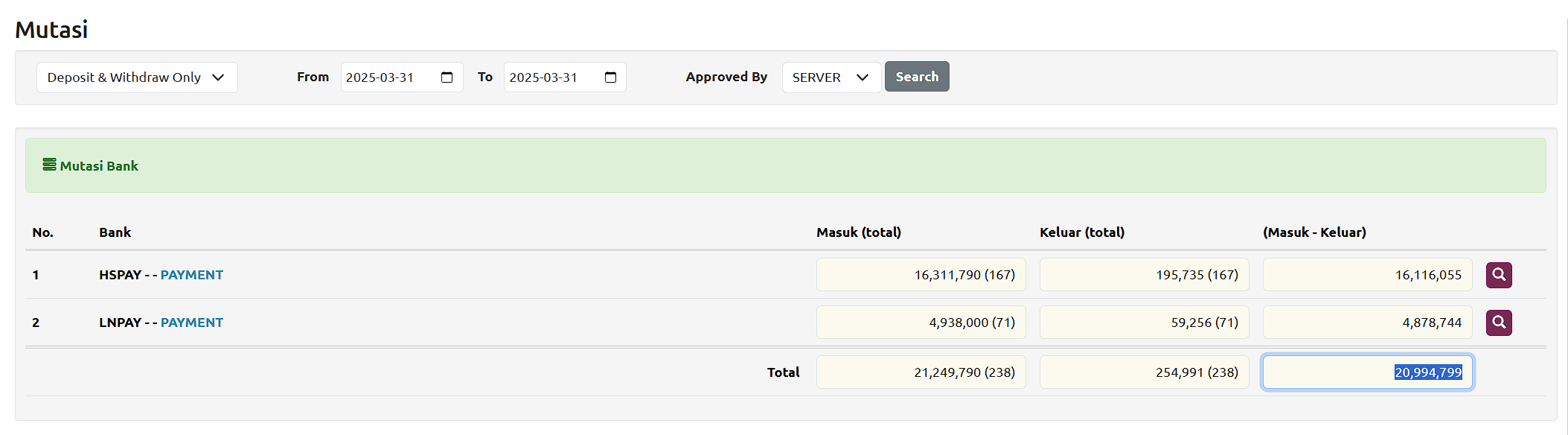Image resolution: width=1568 pixels, height=435 pixels.
Task: Open the LNPAY PAYMENT link
Action: pos(191,323)
